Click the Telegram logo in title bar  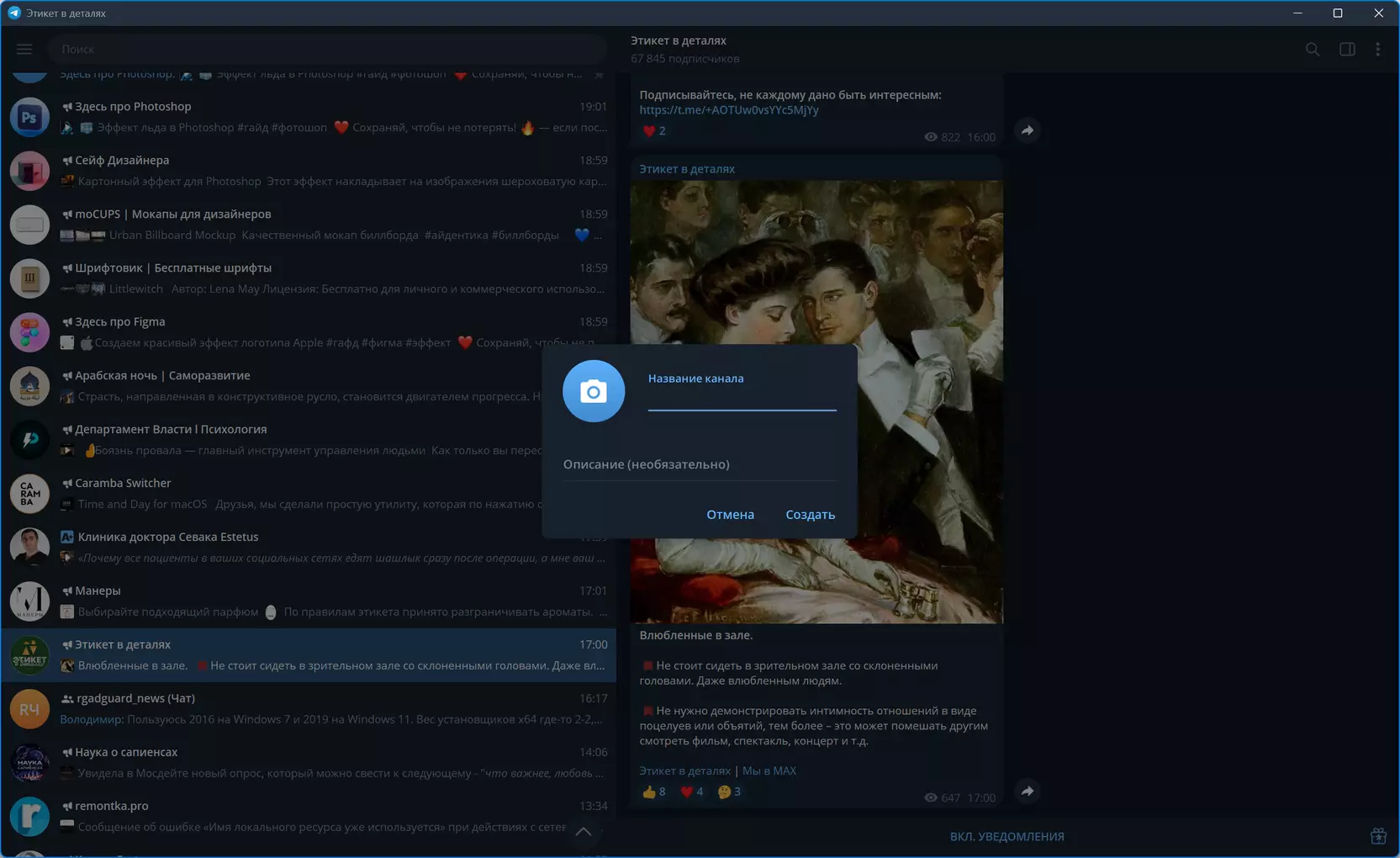pos(14,13)
